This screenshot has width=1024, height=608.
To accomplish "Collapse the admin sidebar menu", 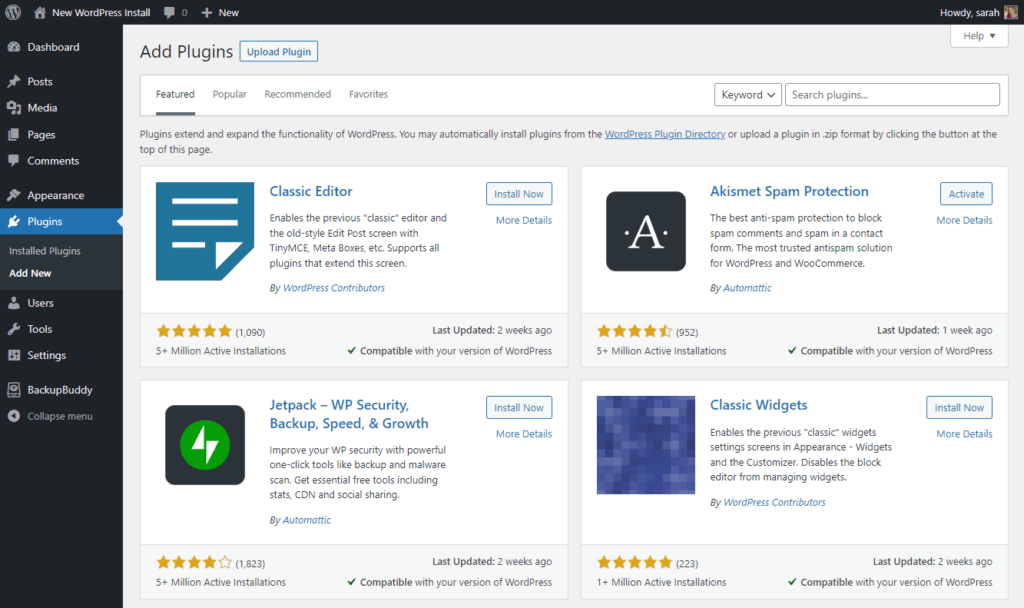I will [50, 416].
